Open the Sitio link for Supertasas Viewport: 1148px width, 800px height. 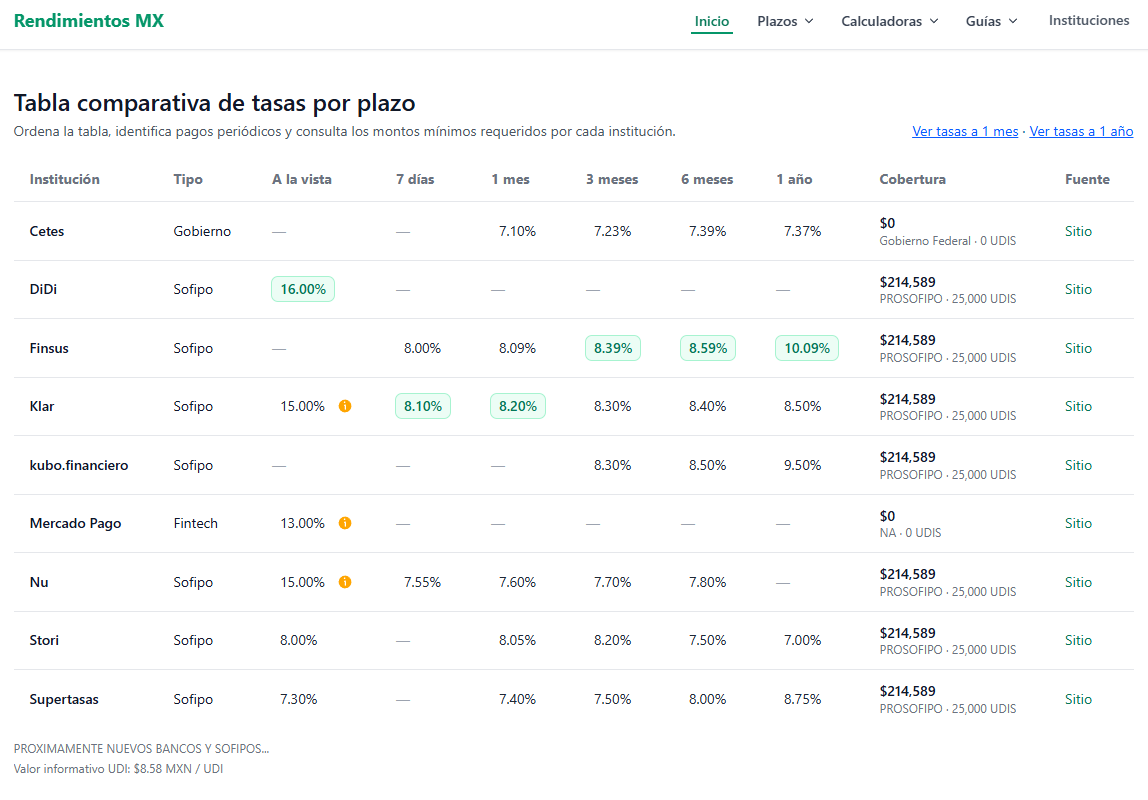point(1078,699)
